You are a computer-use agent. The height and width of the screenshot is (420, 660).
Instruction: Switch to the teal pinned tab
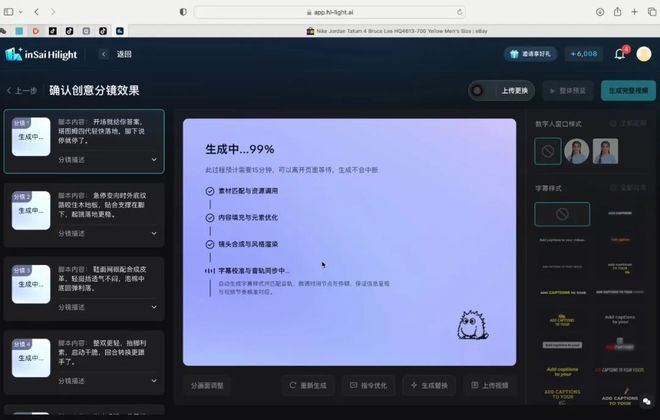pos(19,31)
